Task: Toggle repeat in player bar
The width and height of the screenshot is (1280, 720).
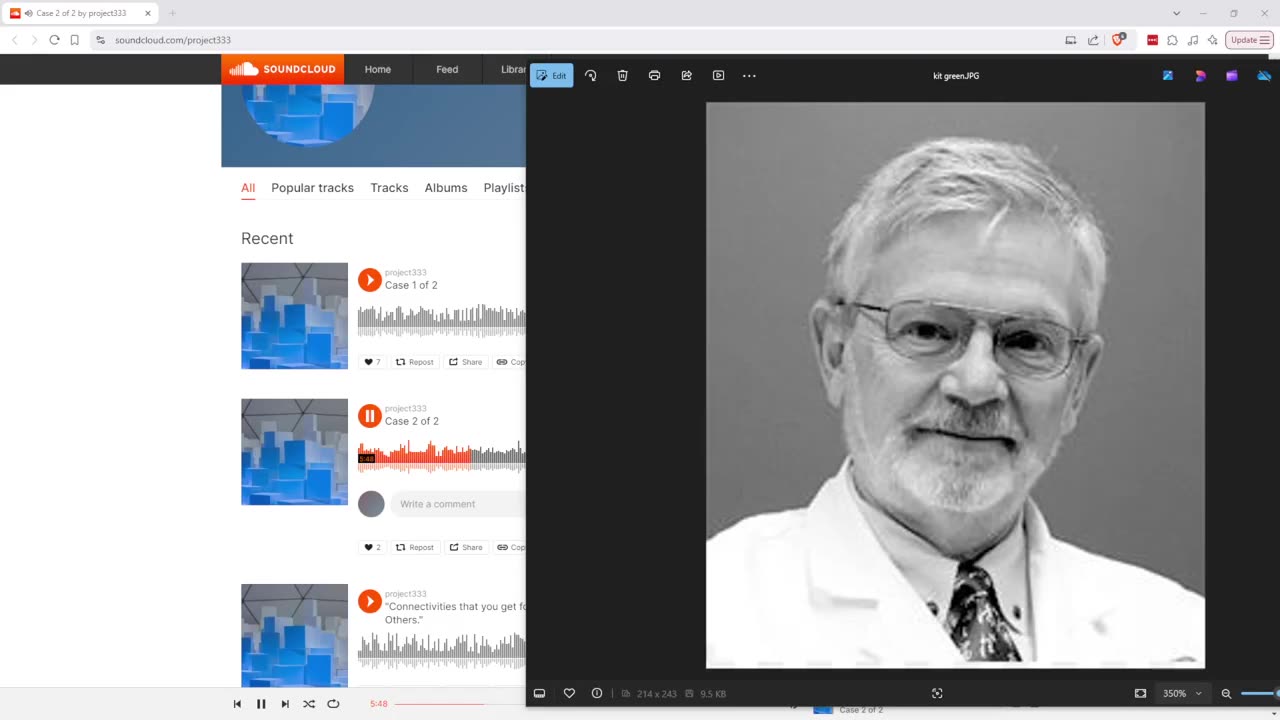Action: 333,704
